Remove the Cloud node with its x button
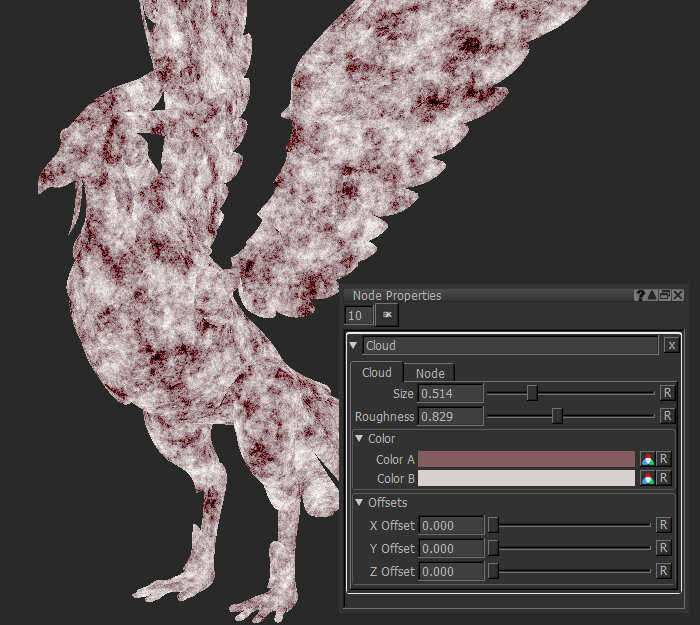 672,345
